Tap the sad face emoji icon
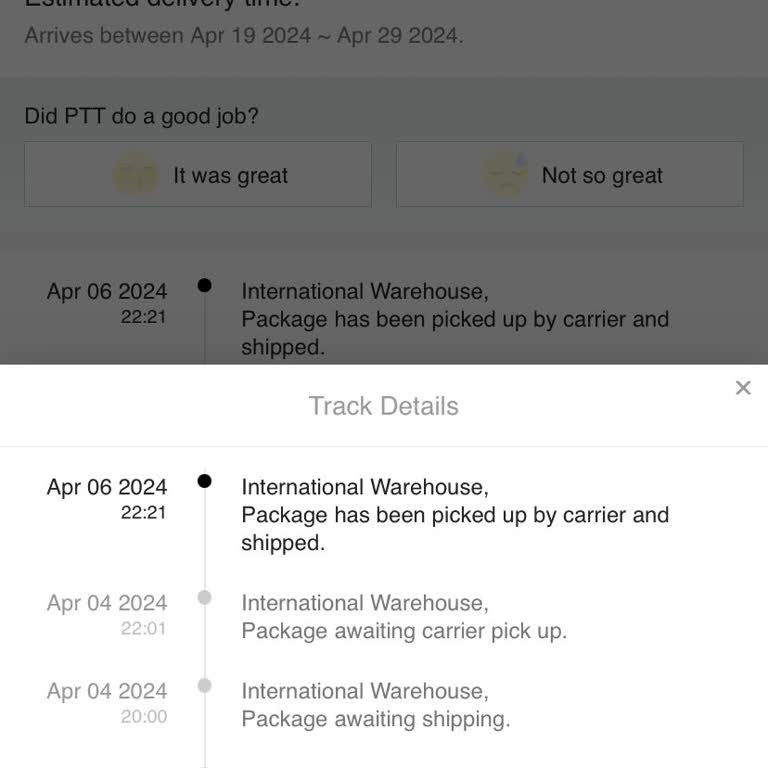768x768 pixels. click(x=505, y=175)
